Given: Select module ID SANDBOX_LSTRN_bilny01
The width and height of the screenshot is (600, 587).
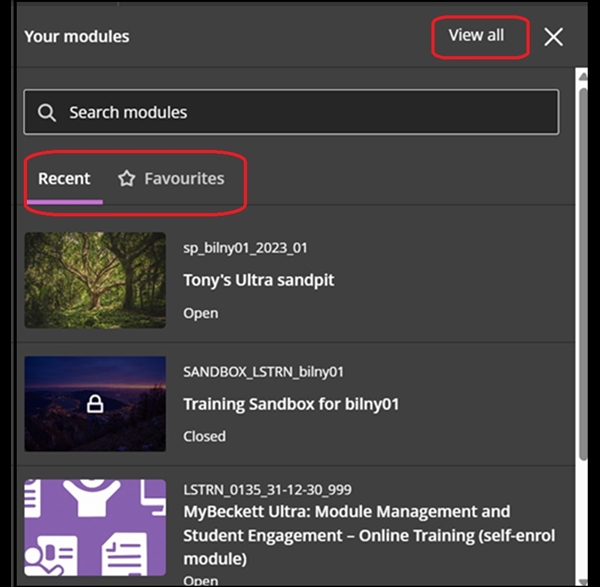Looking at the screenshot, I should pos(264,372).
